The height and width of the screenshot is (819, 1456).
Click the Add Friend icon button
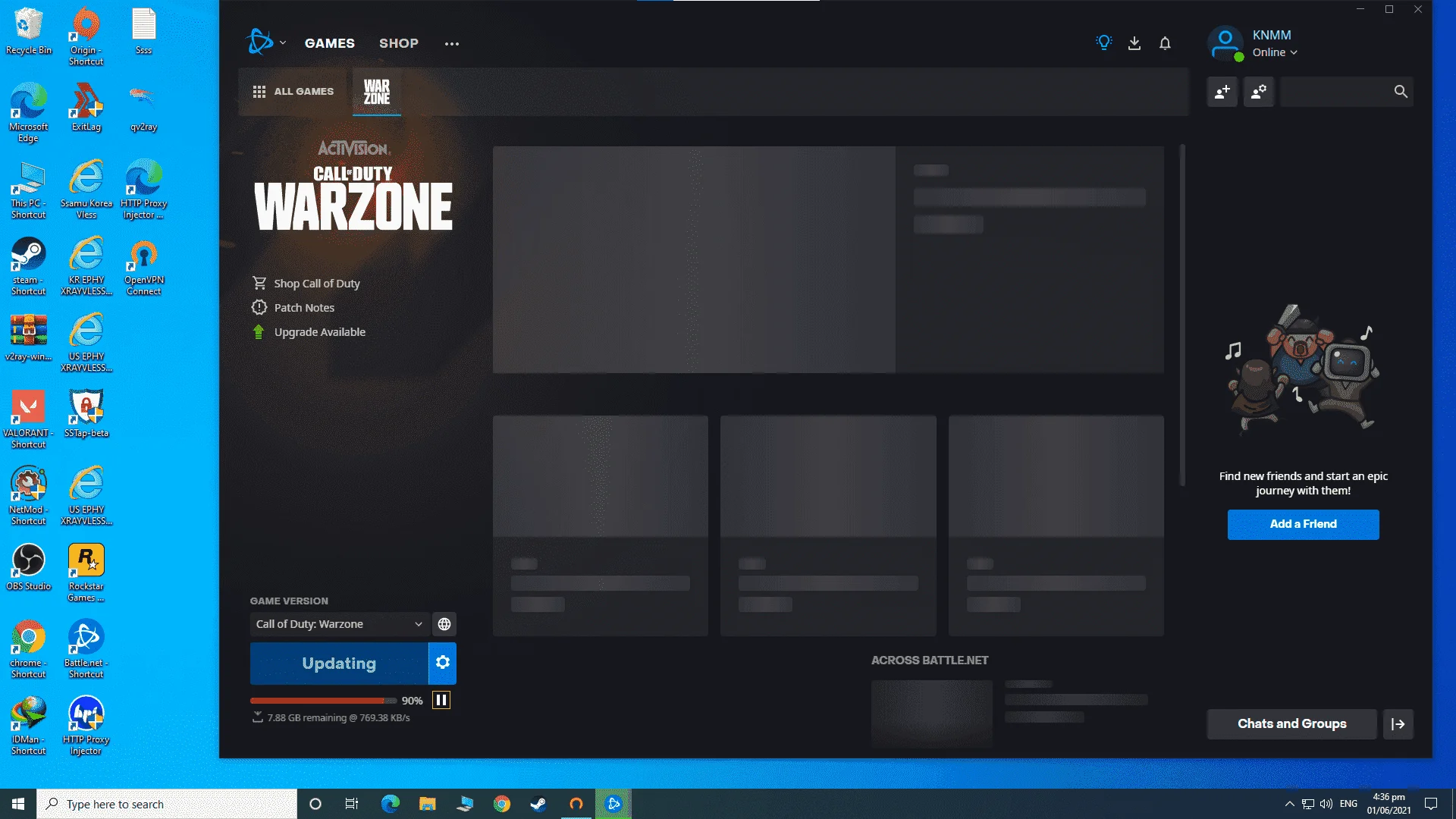pos(1222,92)
